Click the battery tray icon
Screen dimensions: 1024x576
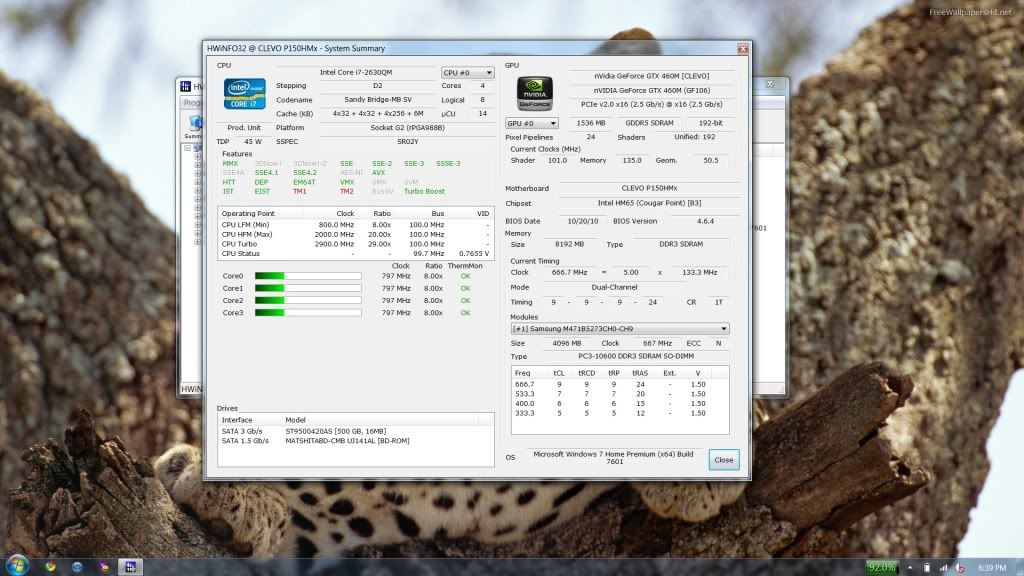point(927,568)
